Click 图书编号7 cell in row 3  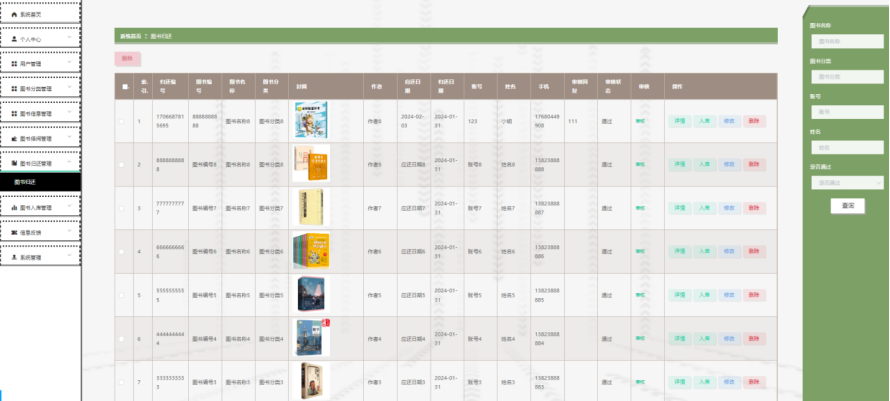(x=204, y=208)
